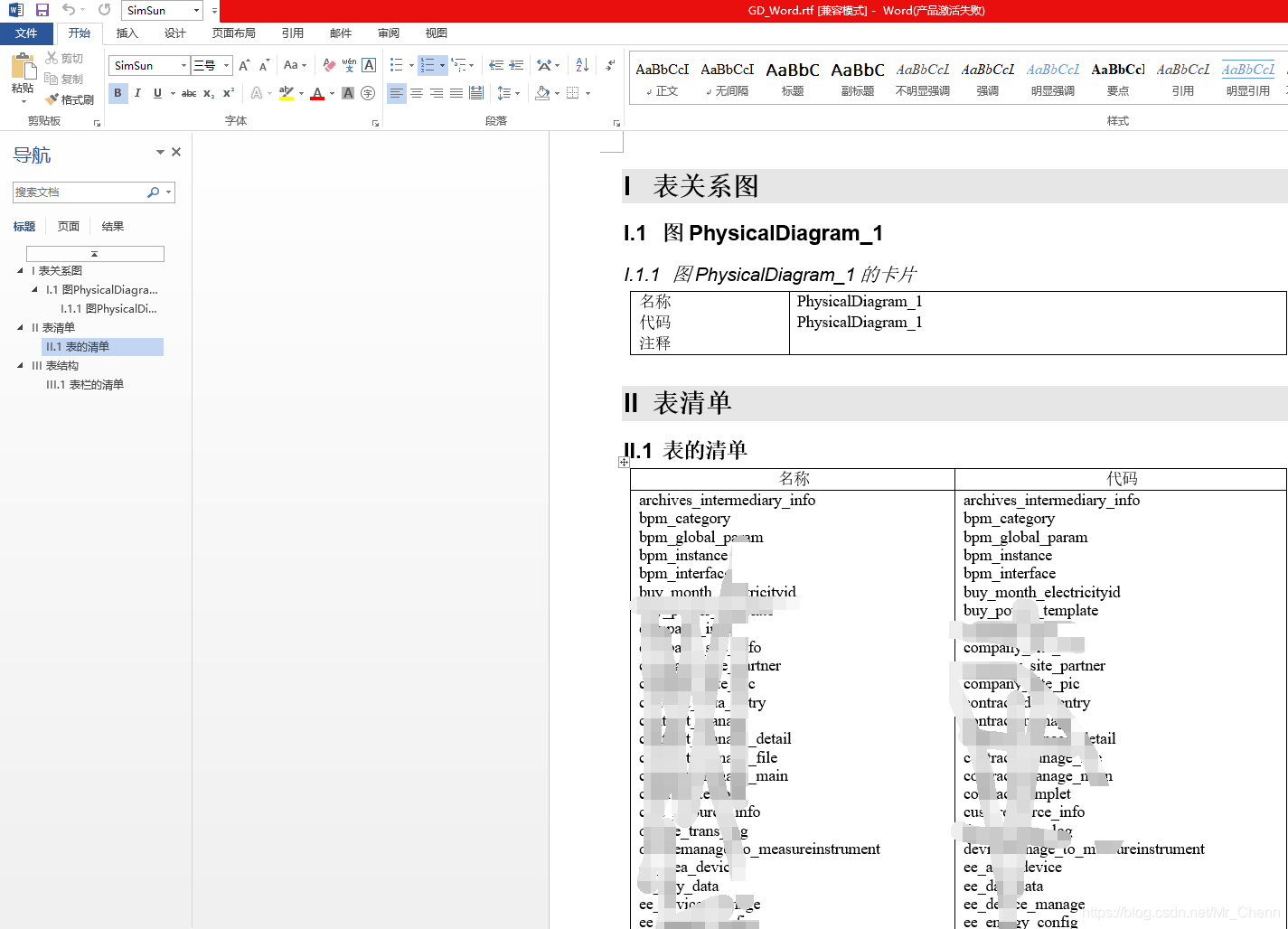Click the phonetic guide (wén) icon
Image resolution: width=1288 pixels, height=929 pixels.
tap(349, 65)
